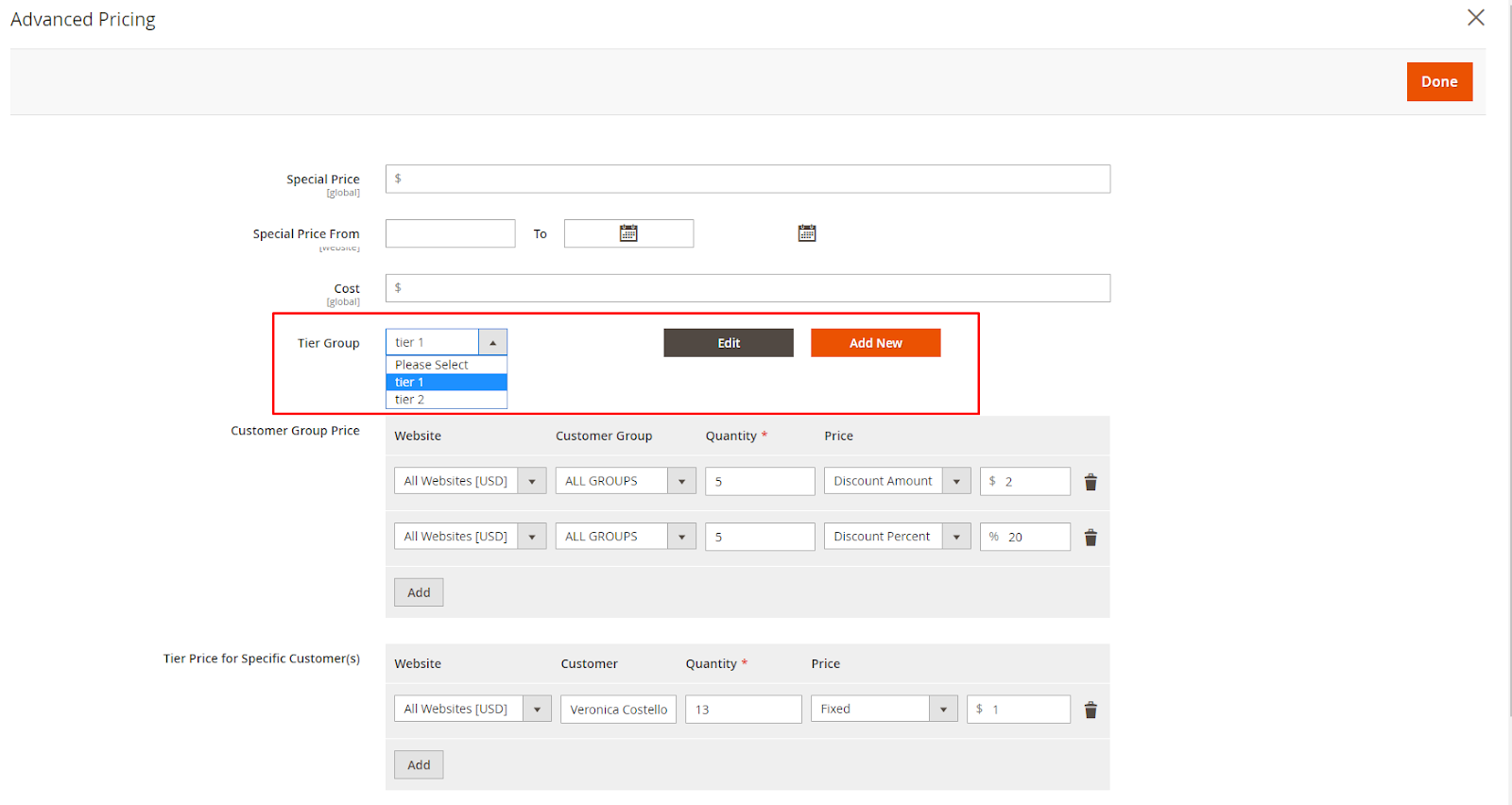This screenshot has width=1512, height=805.
Task: Delete the Discount Amount price row
Action: [x=1090, y=482]
